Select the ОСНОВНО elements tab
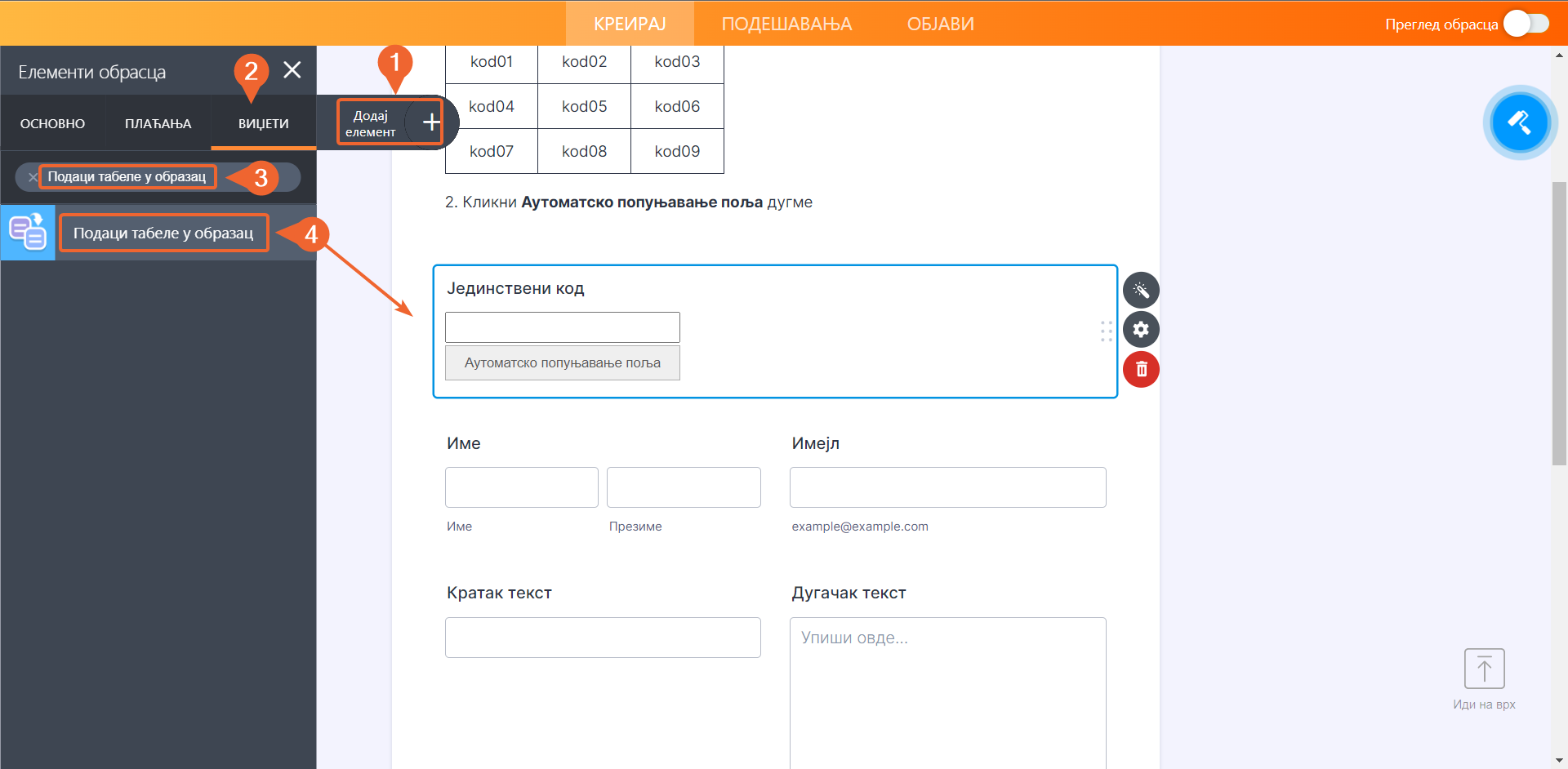 (x=52, y=123)
